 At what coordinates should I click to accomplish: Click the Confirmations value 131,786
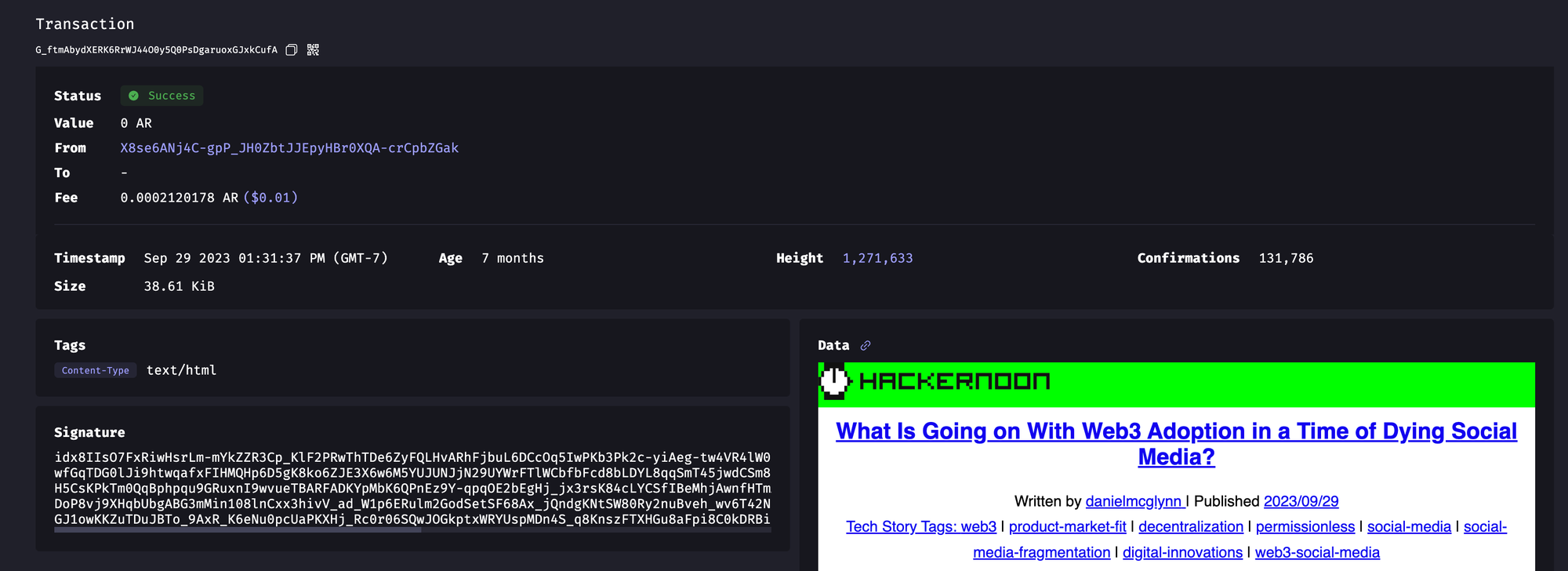coord(1286,258)
